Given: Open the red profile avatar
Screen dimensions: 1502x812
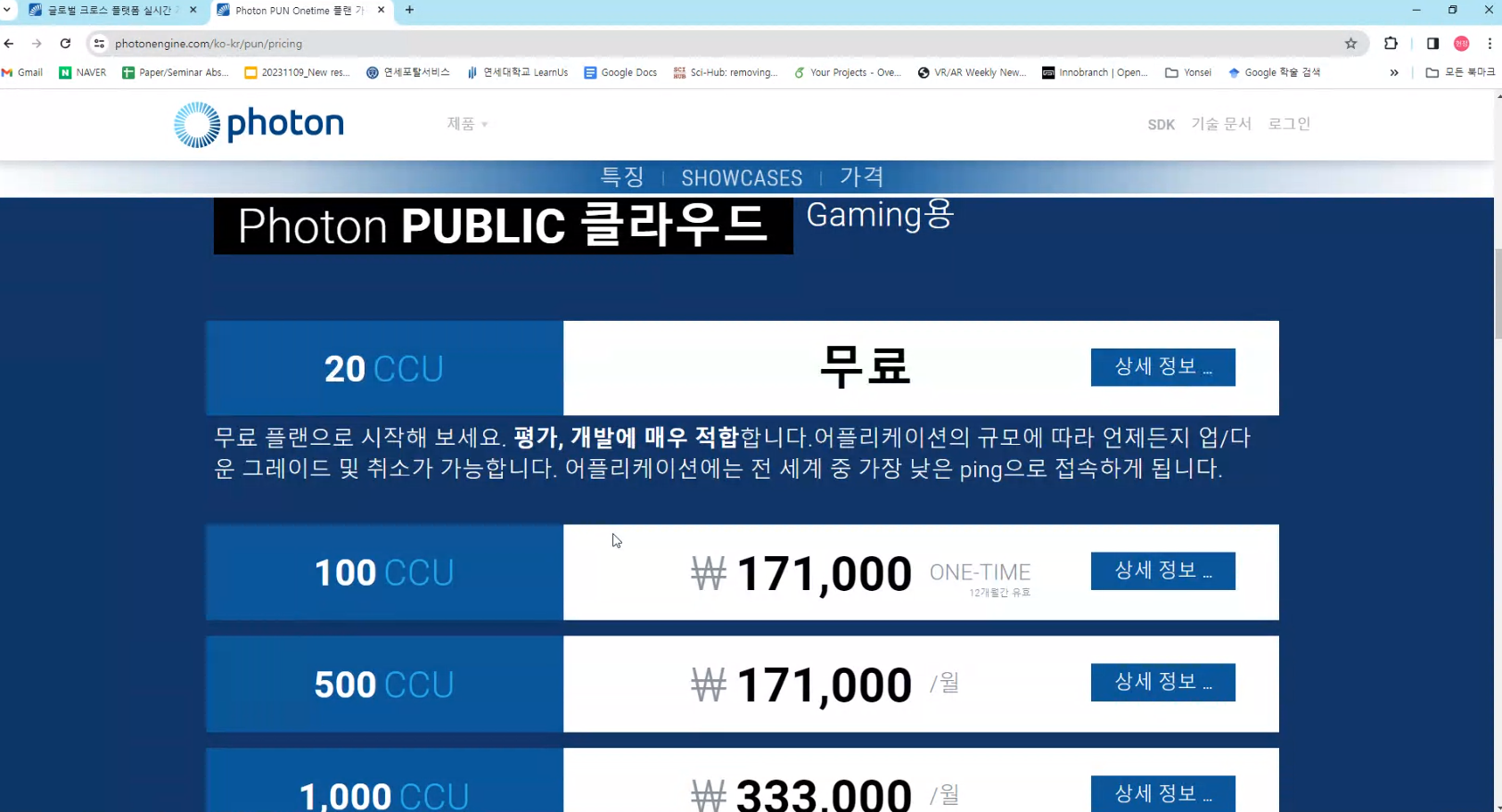Looking at the screenshot, I should click(x=1461, y=43).
